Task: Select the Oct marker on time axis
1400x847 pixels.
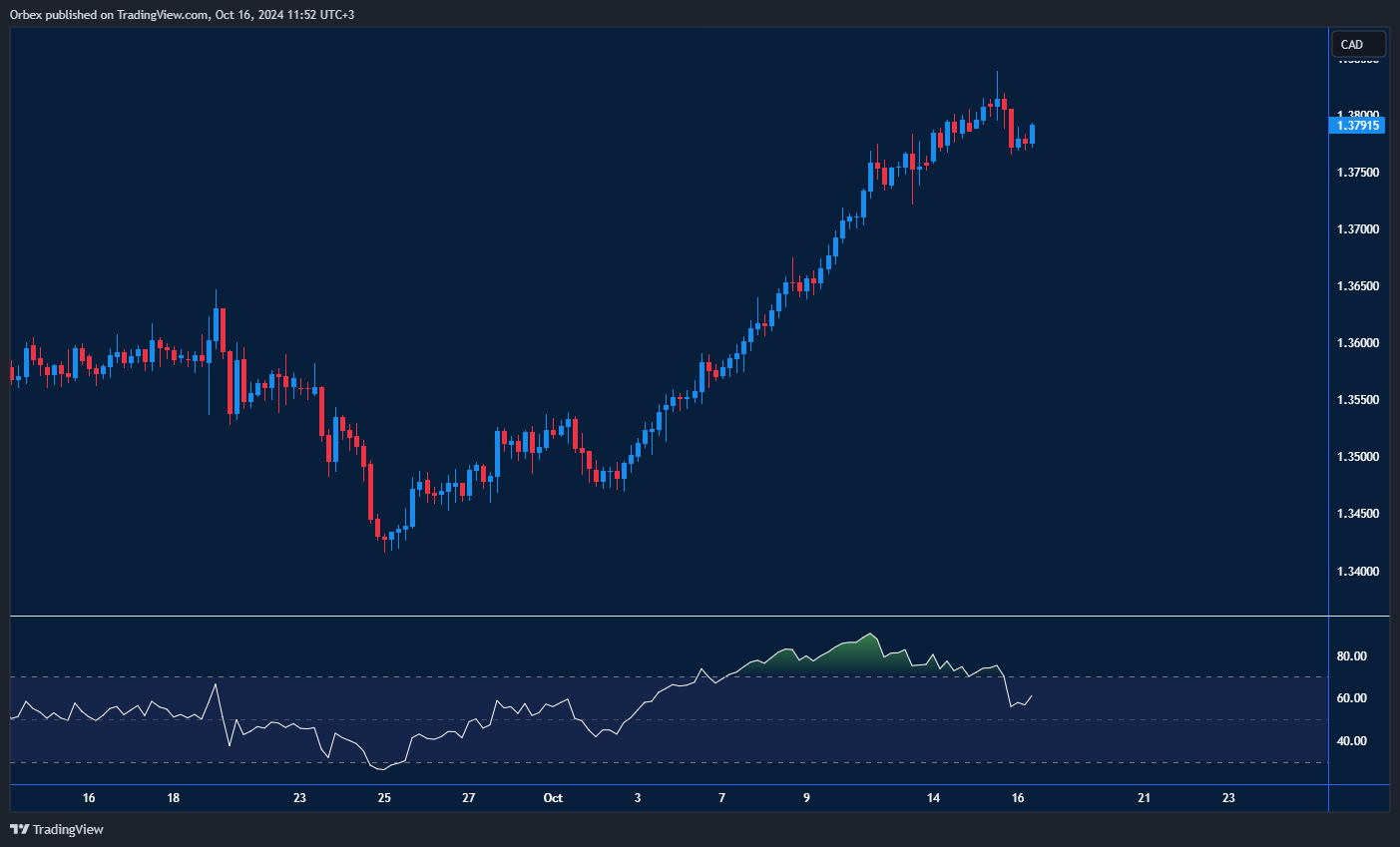Action: click(553, 798)
